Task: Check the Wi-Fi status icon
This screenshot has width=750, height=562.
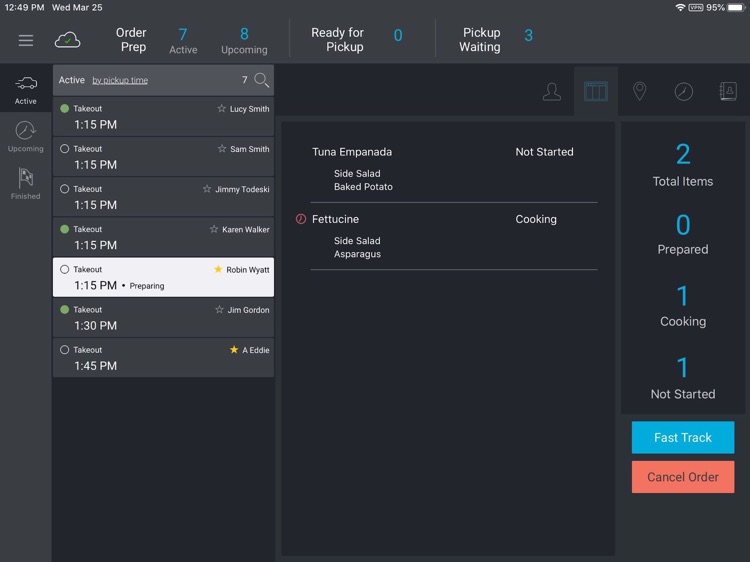Action: [680, 8]
